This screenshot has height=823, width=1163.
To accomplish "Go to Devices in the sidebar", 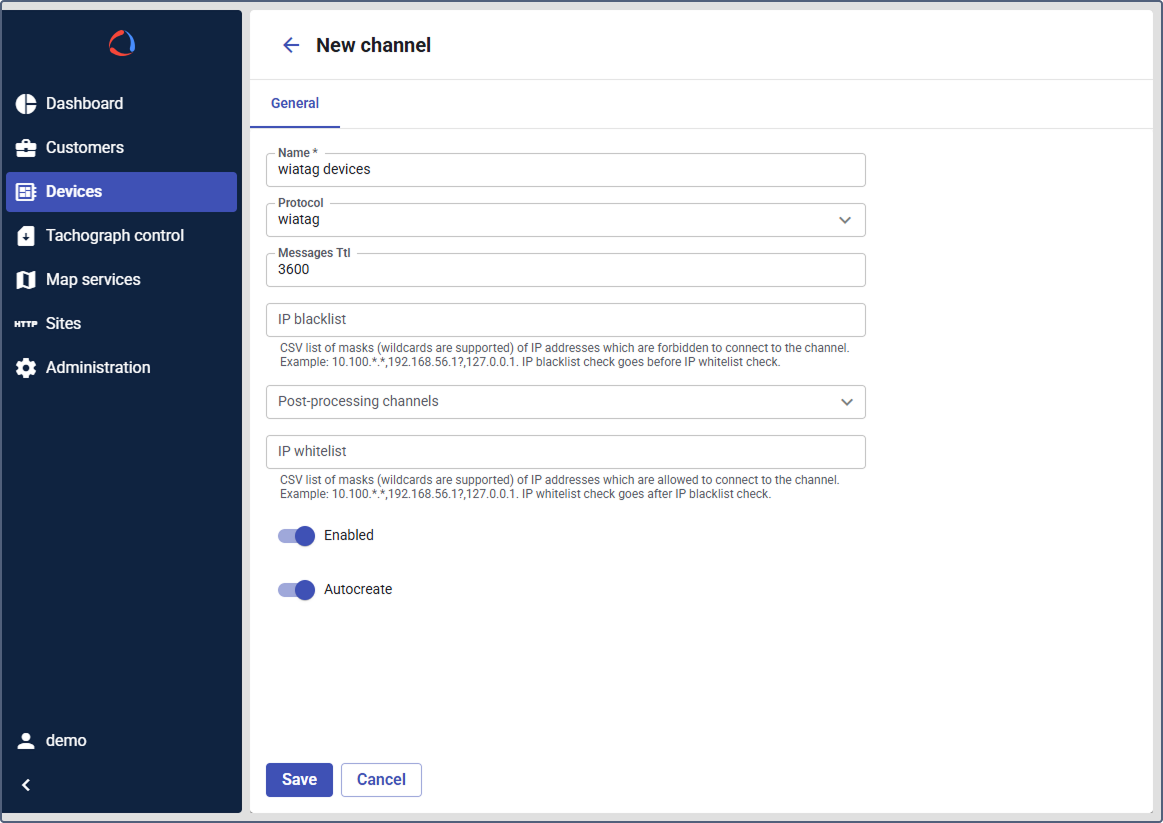I will point(121,192).
